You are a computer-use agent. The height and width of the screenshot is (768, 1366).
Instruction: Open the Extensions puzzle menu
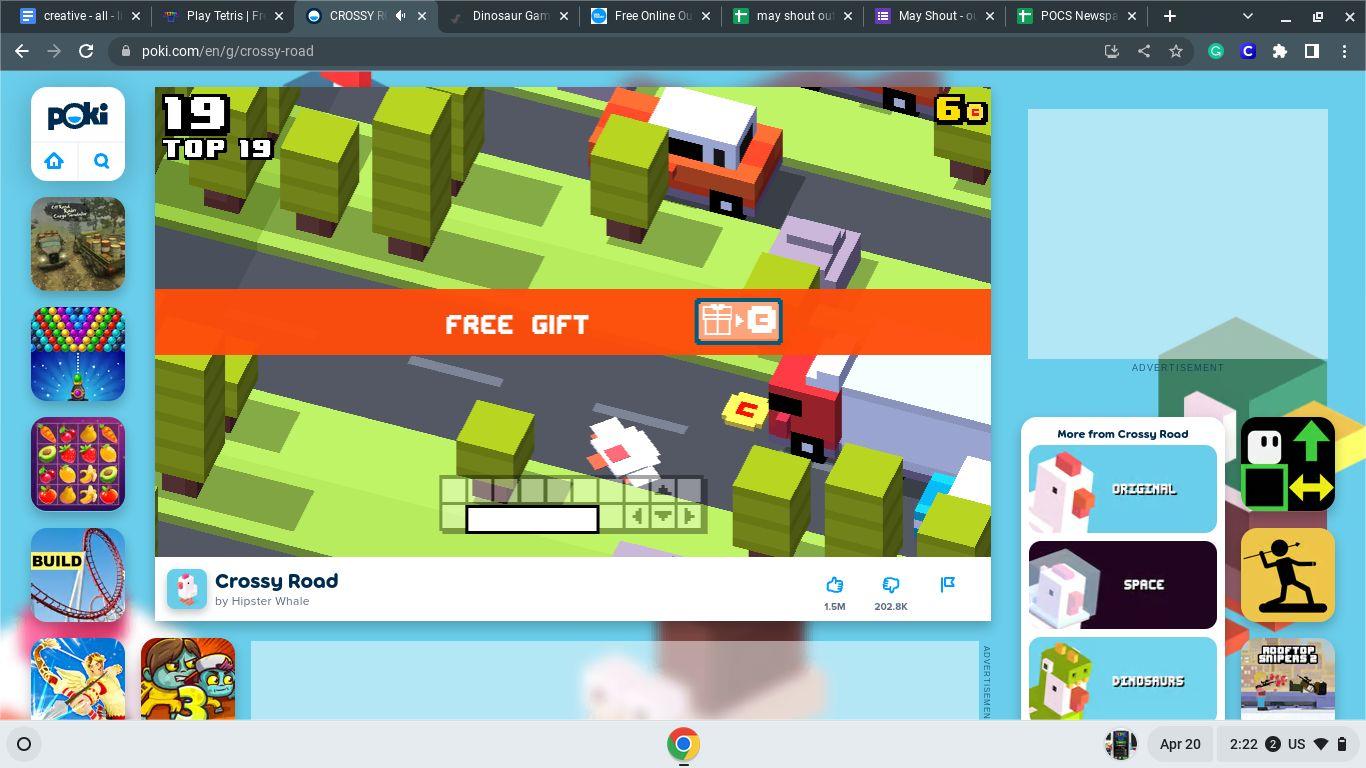(1280, 51)
